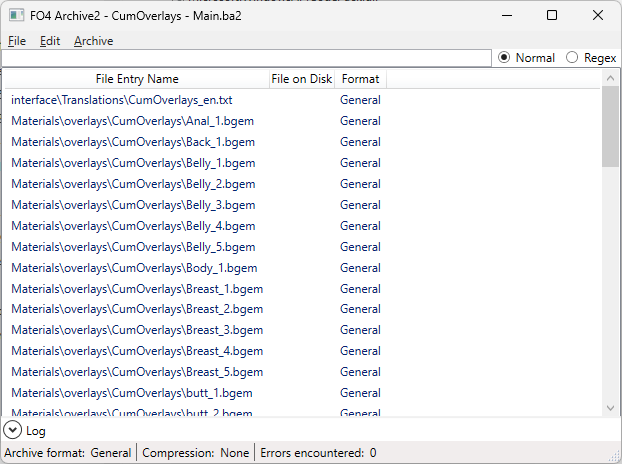Expand the Log panel chevron

(12, 430)
